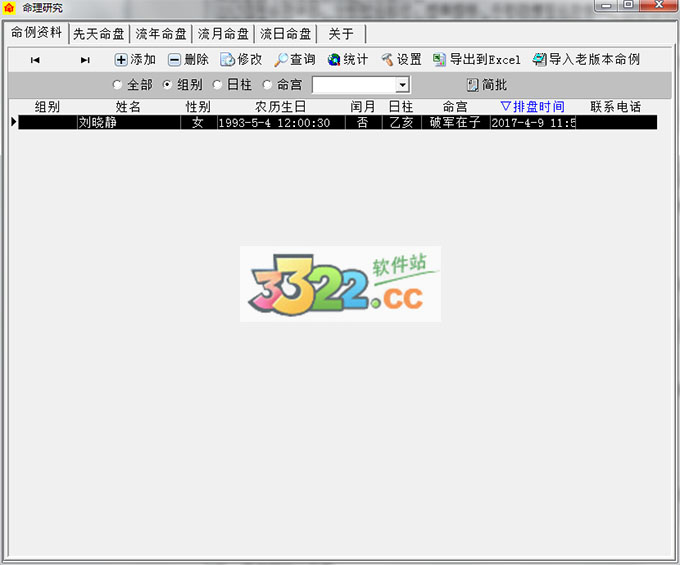Open 设置 settings

coord(401,59)
